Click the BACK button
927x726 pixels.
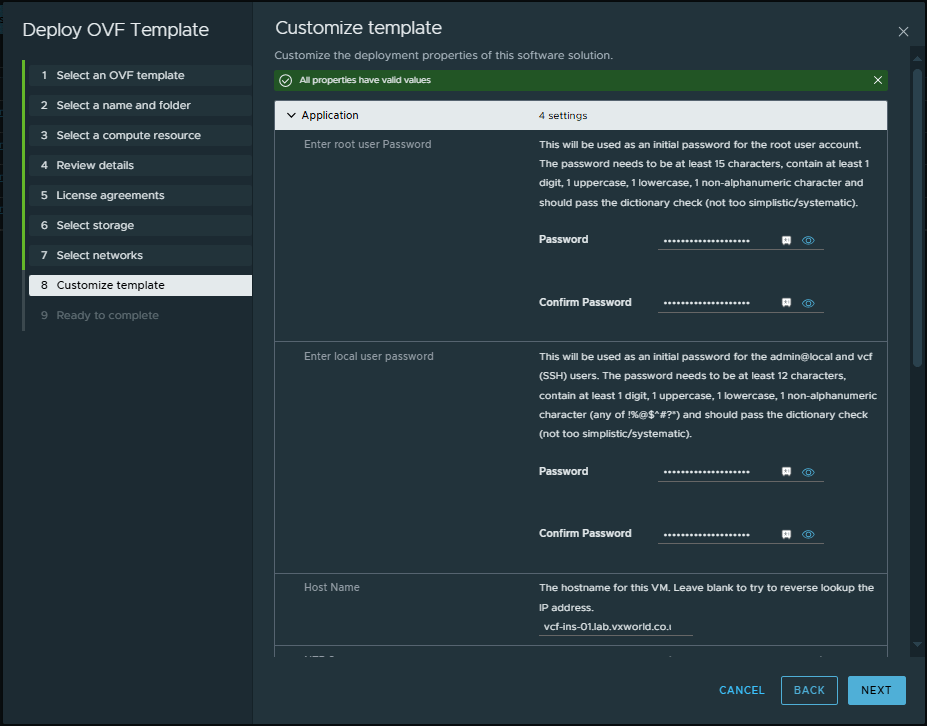809,690
